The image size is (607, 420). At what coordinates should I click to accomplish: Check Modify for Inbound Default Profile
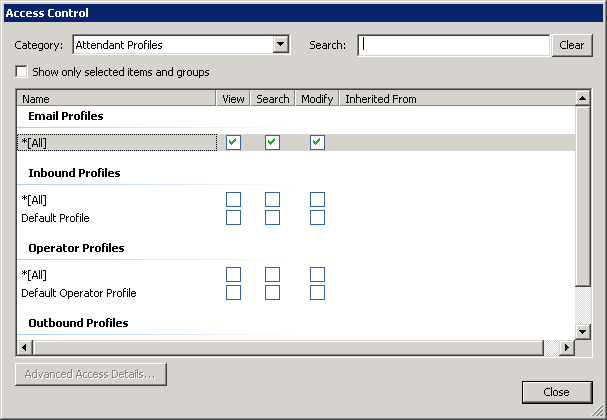tap(317, 218)
